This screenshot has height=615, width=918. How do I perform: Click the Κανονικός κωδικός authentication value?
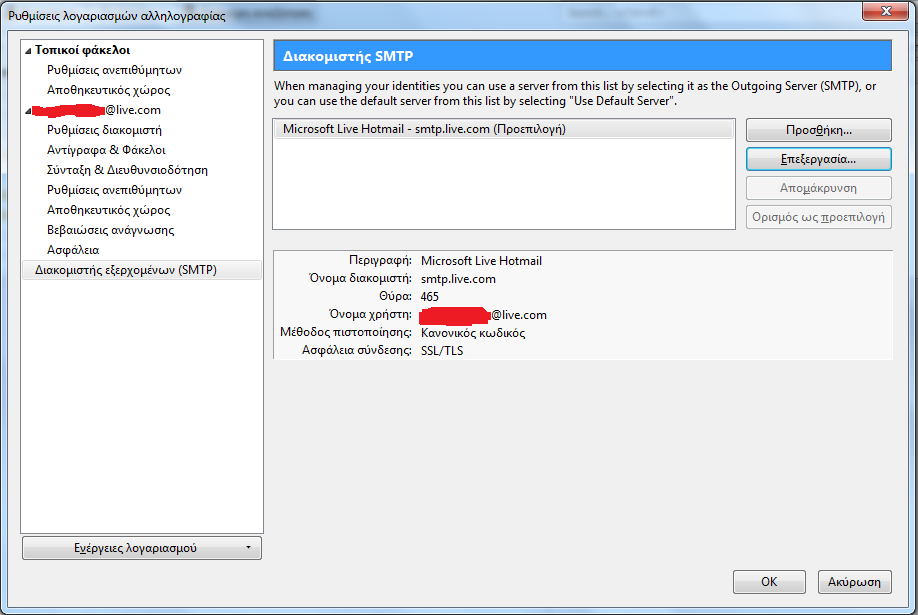pos(473,333)
